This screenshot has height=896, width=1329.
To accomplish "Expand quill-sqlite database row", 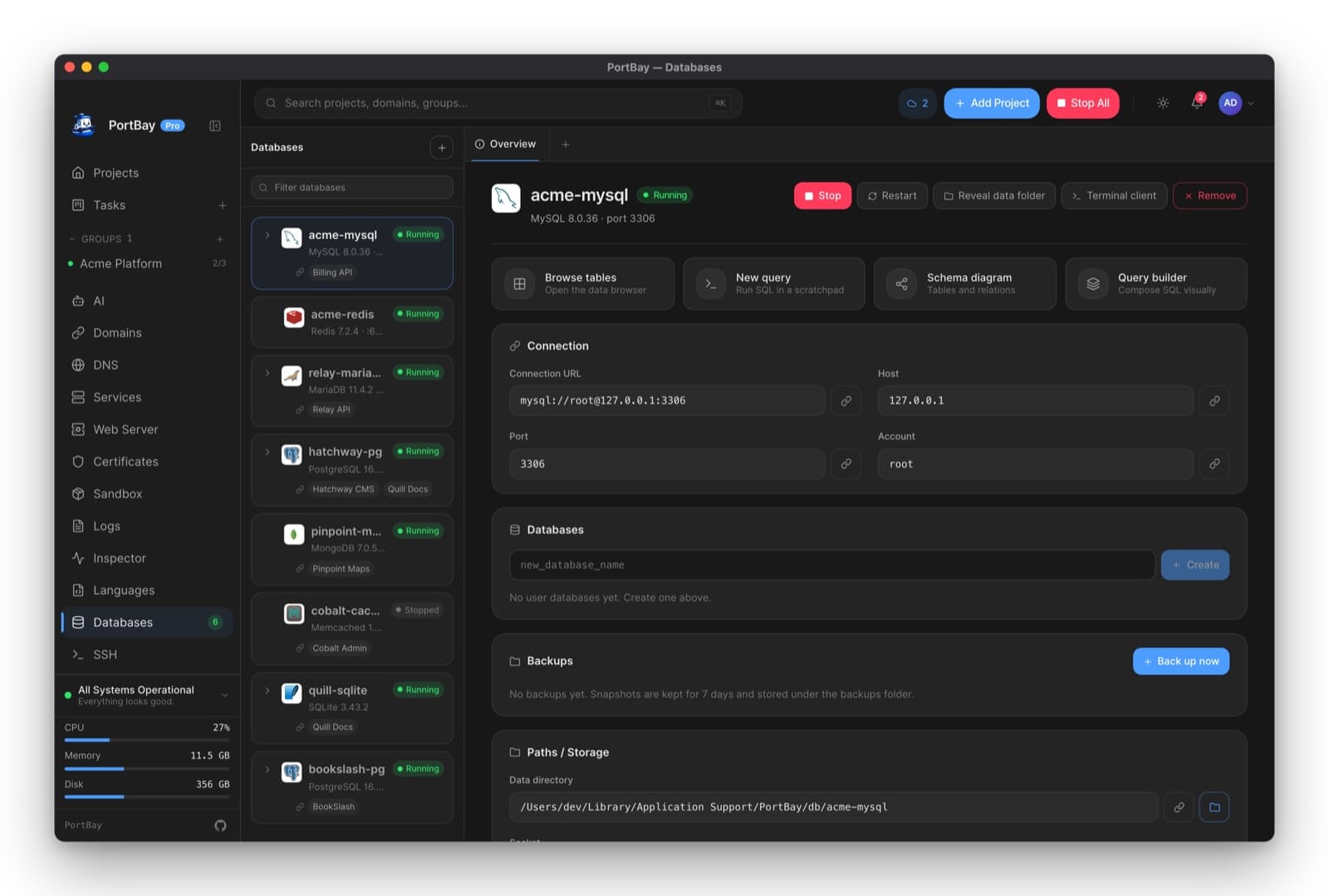I will point(267,690).
